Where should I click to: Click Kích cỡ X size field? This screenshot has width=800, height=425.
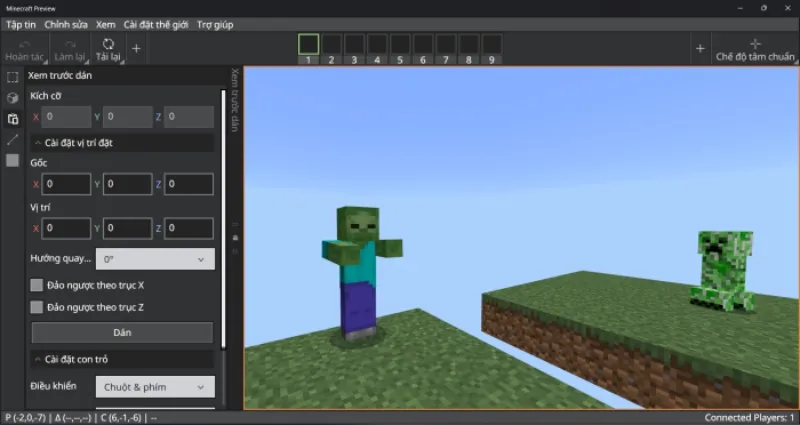point(66,117)
